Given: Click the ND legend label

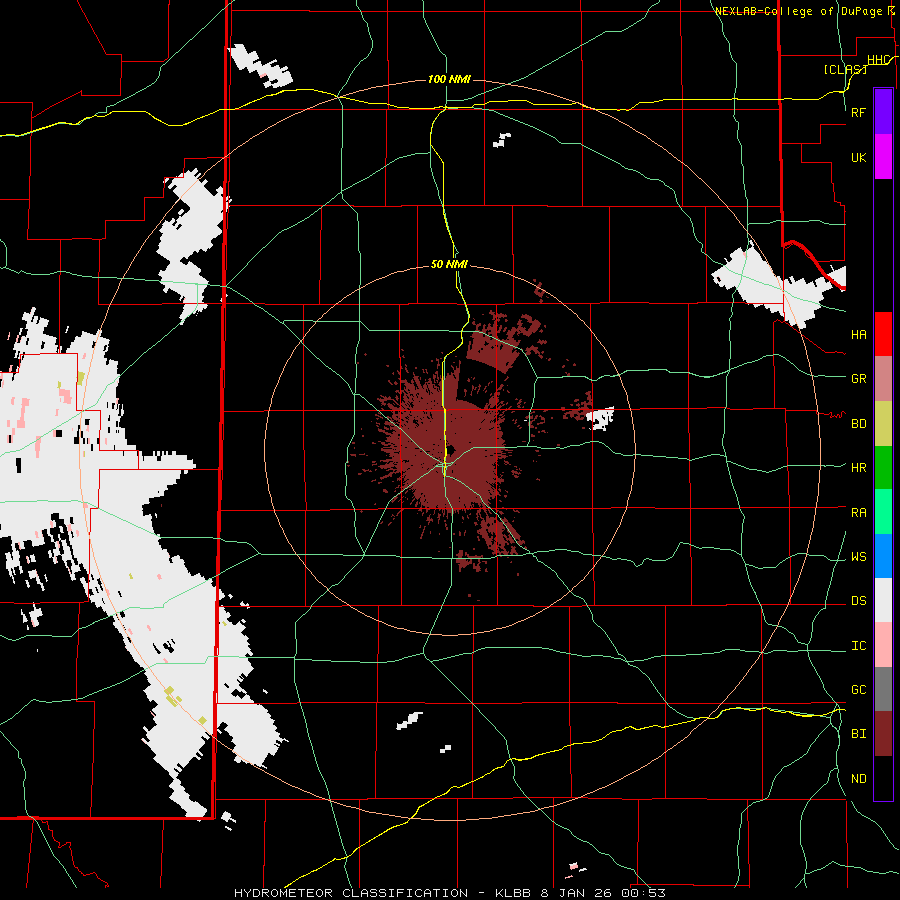Looking at the screenshot, I should point(859,779).
